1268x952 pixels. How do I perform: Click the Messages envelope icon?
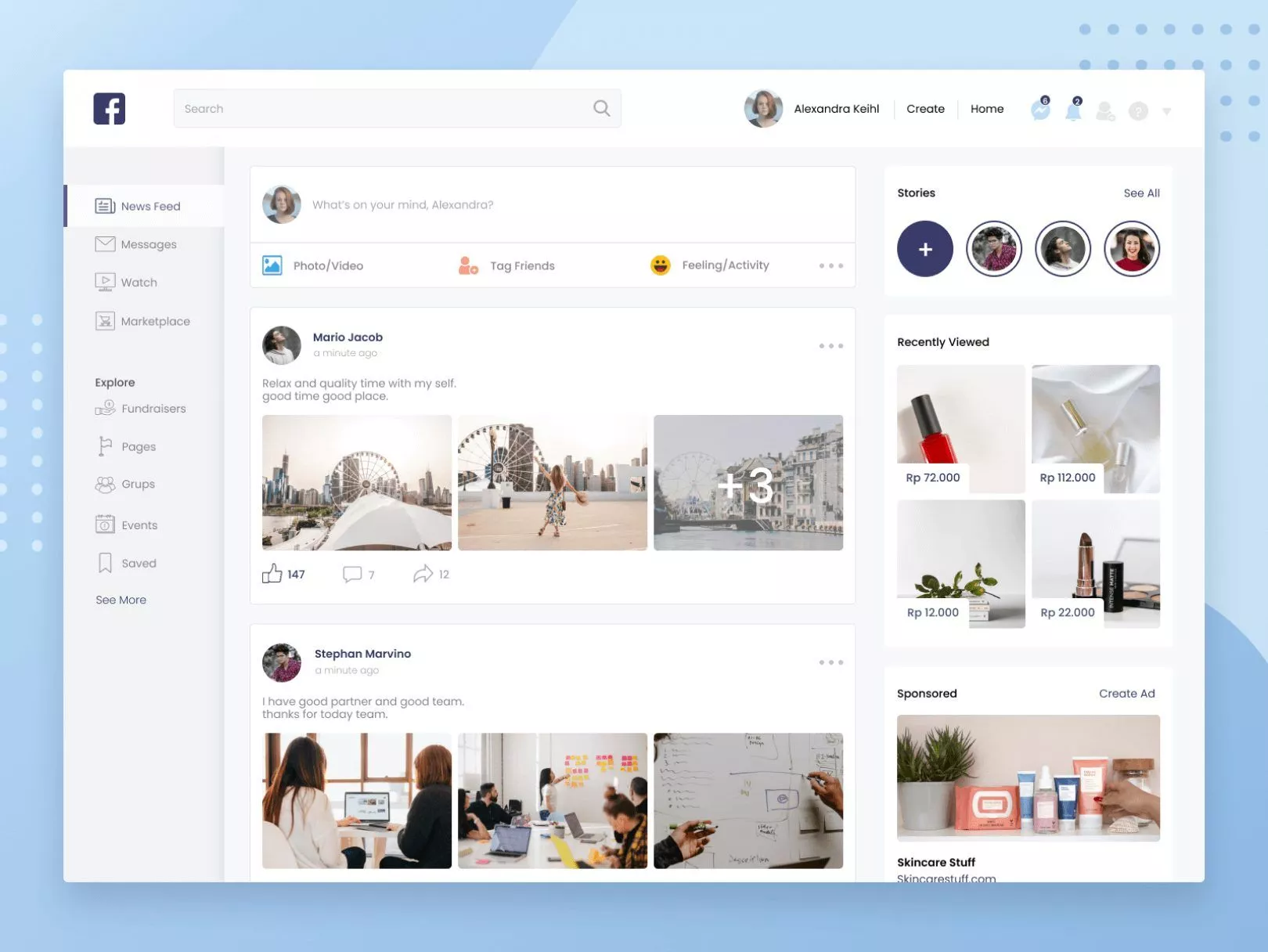pyautogui.click(x=105, y=244)
